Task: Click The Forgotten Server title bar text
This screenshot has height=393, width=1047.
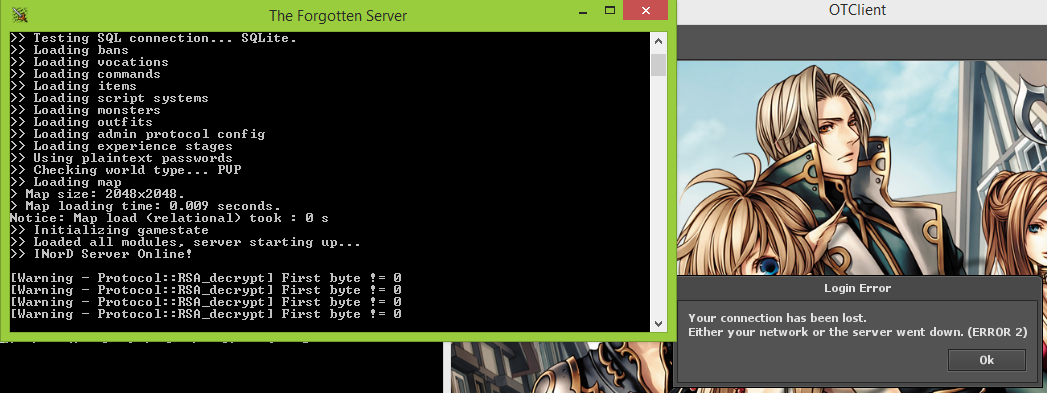Action: point(338,15)
